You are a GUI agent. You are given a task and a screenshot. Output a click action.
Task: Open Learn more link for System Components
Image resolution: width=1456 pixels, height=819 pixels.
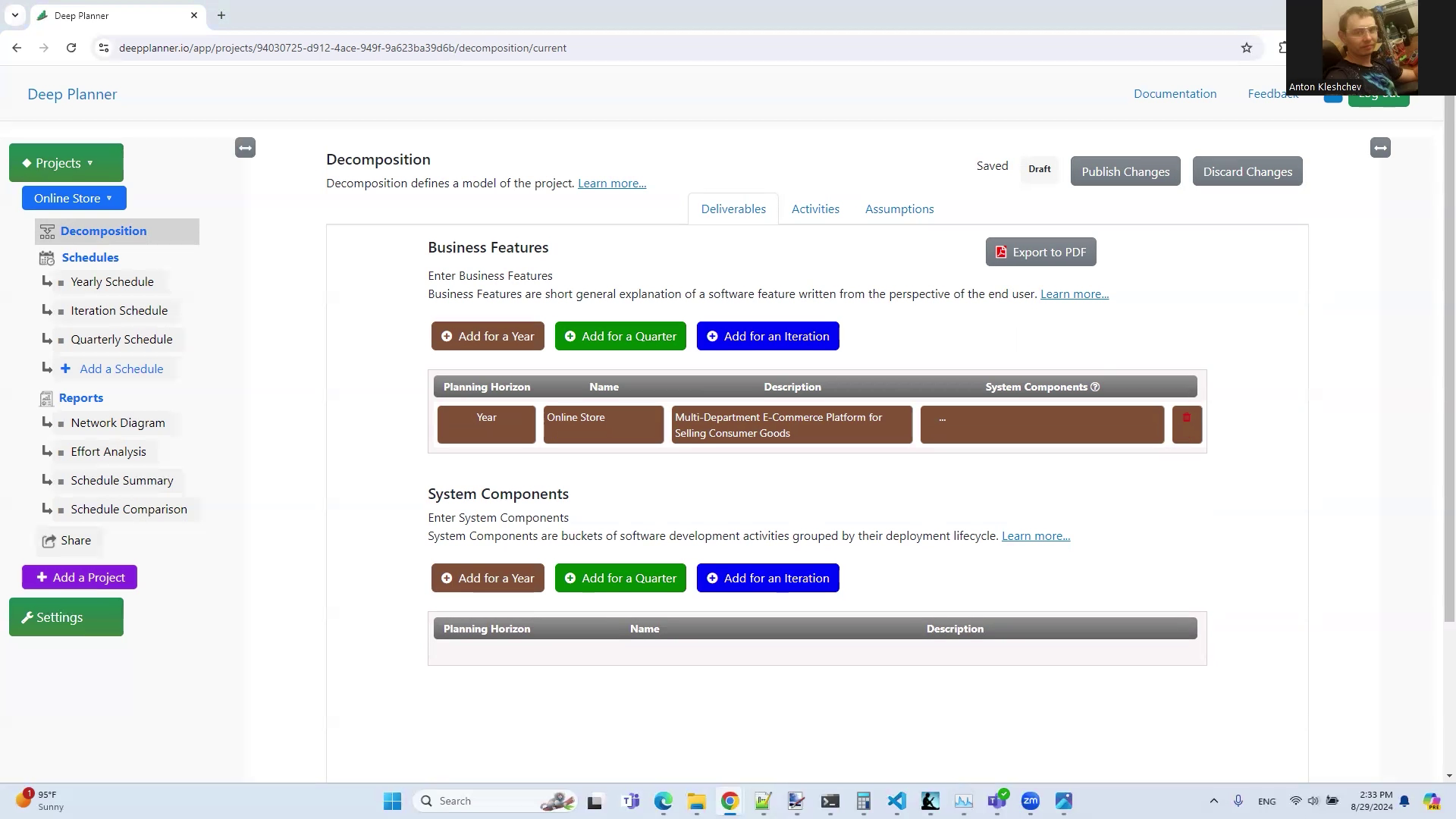click(x=1036, y=536)
